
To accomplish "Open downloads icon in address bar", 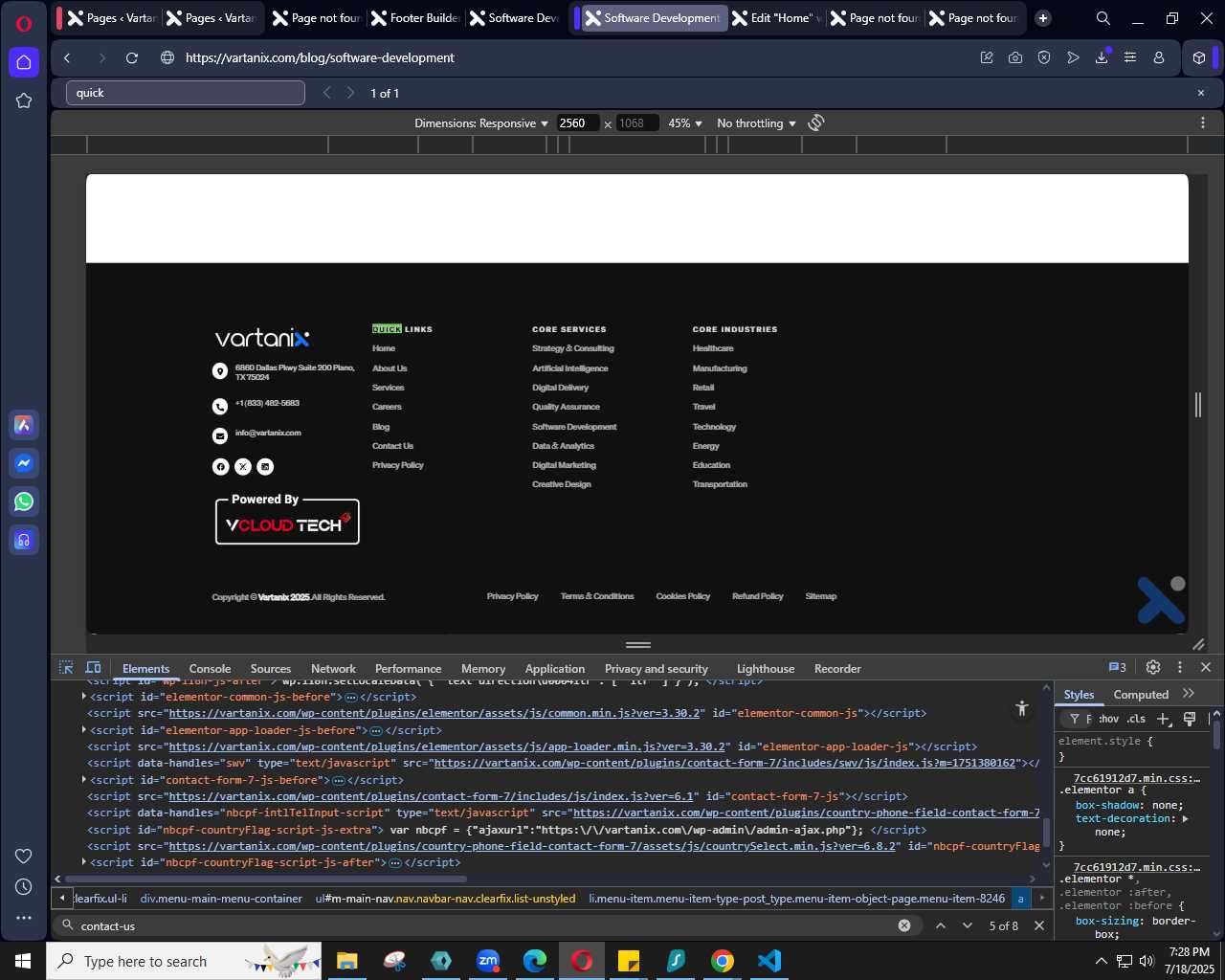I will pos(1102,58).
